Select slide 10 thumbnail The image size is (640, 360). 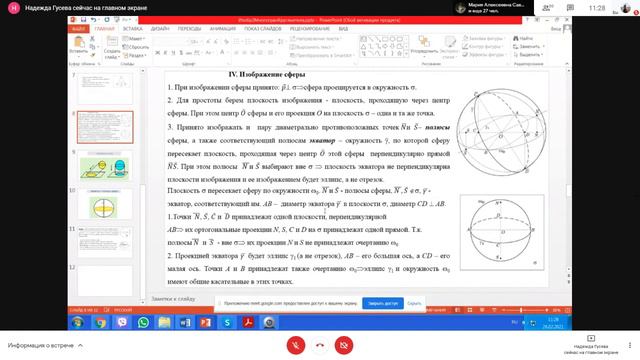click(x=105, y=204)
